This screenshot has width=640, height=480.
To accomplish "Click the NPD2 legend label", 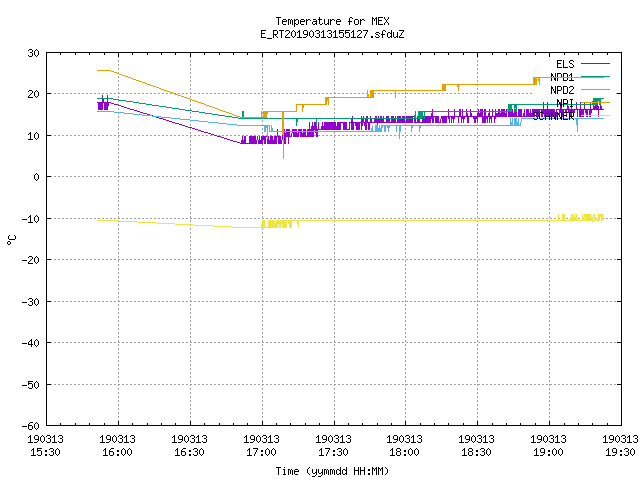I will click(x=562, y=90).
